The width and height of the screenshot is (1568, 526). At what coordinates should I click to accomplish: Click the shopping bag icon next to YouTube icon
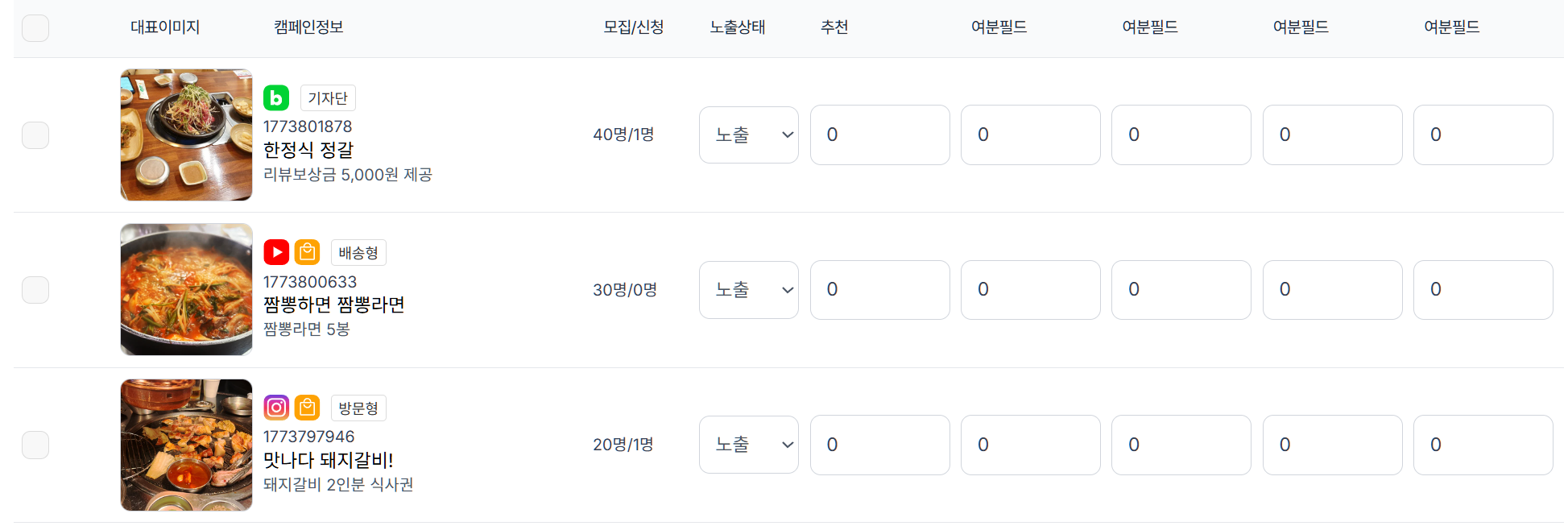(307, 252)
